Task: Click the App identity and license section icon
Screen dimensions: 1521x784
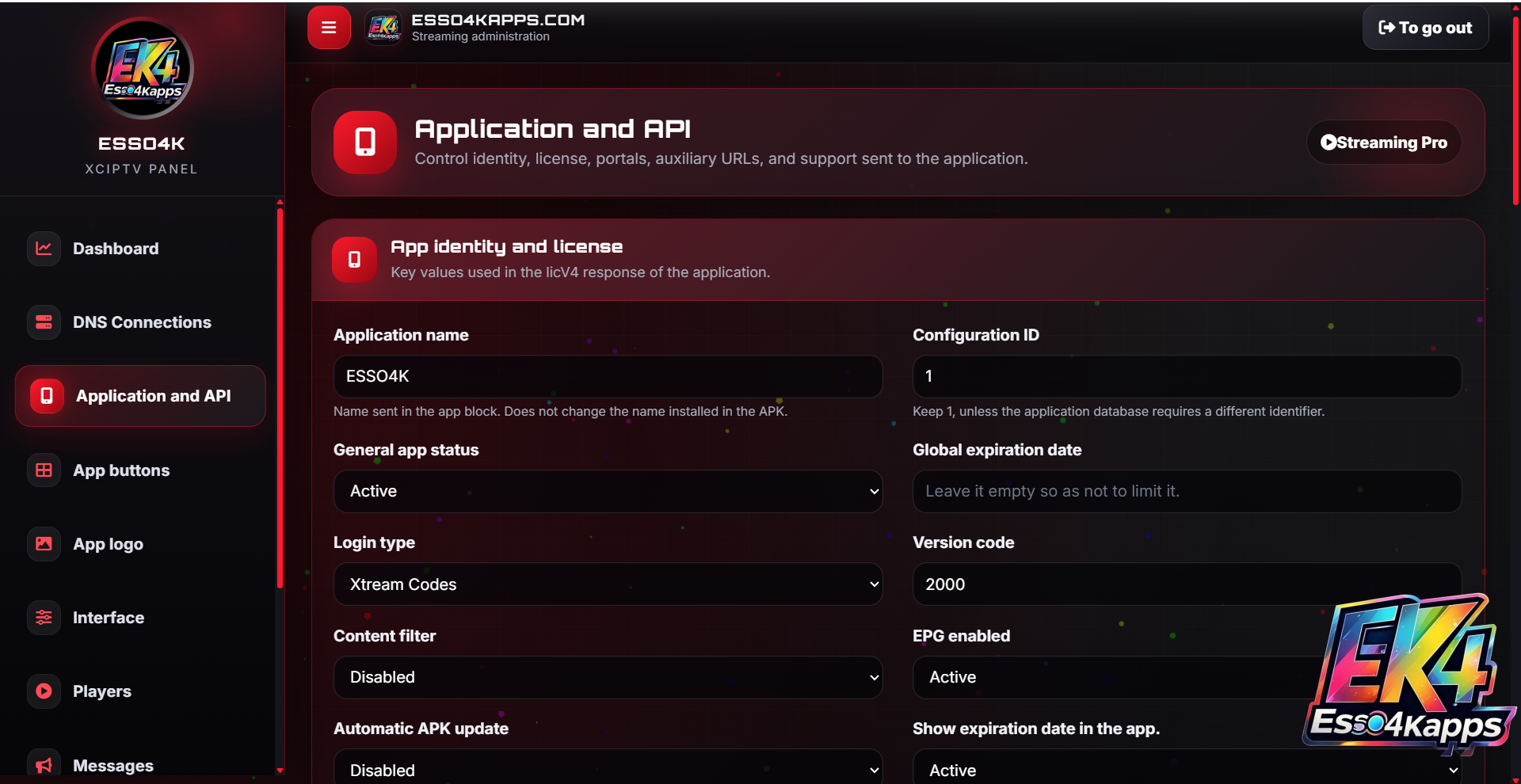Action: pyautogui.click(x=354, y=260)
